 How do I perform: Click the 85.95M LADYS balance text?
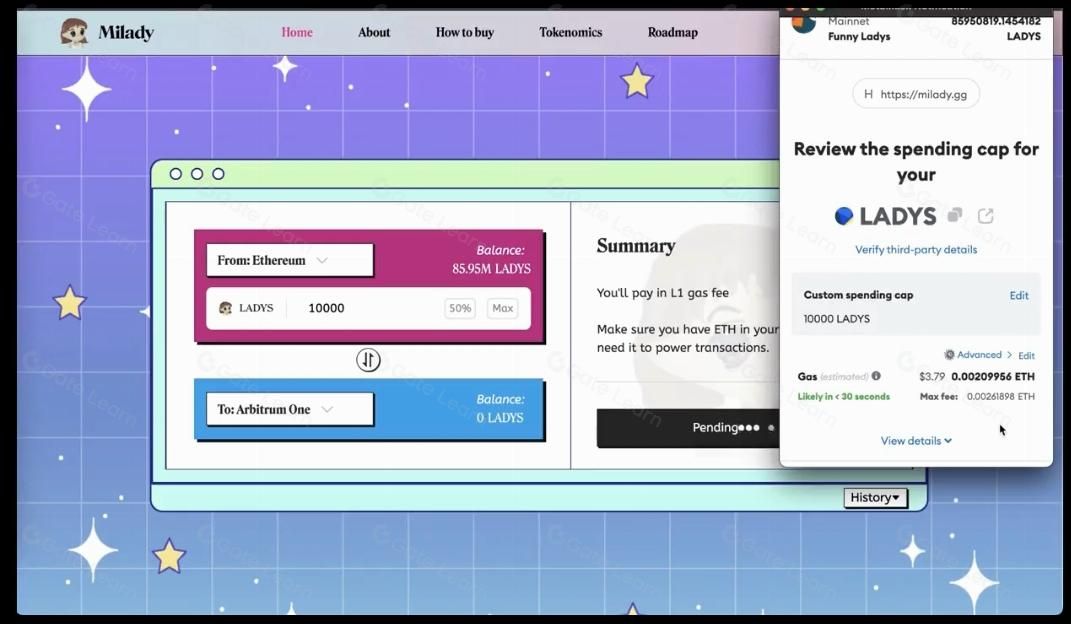point(491,269)
